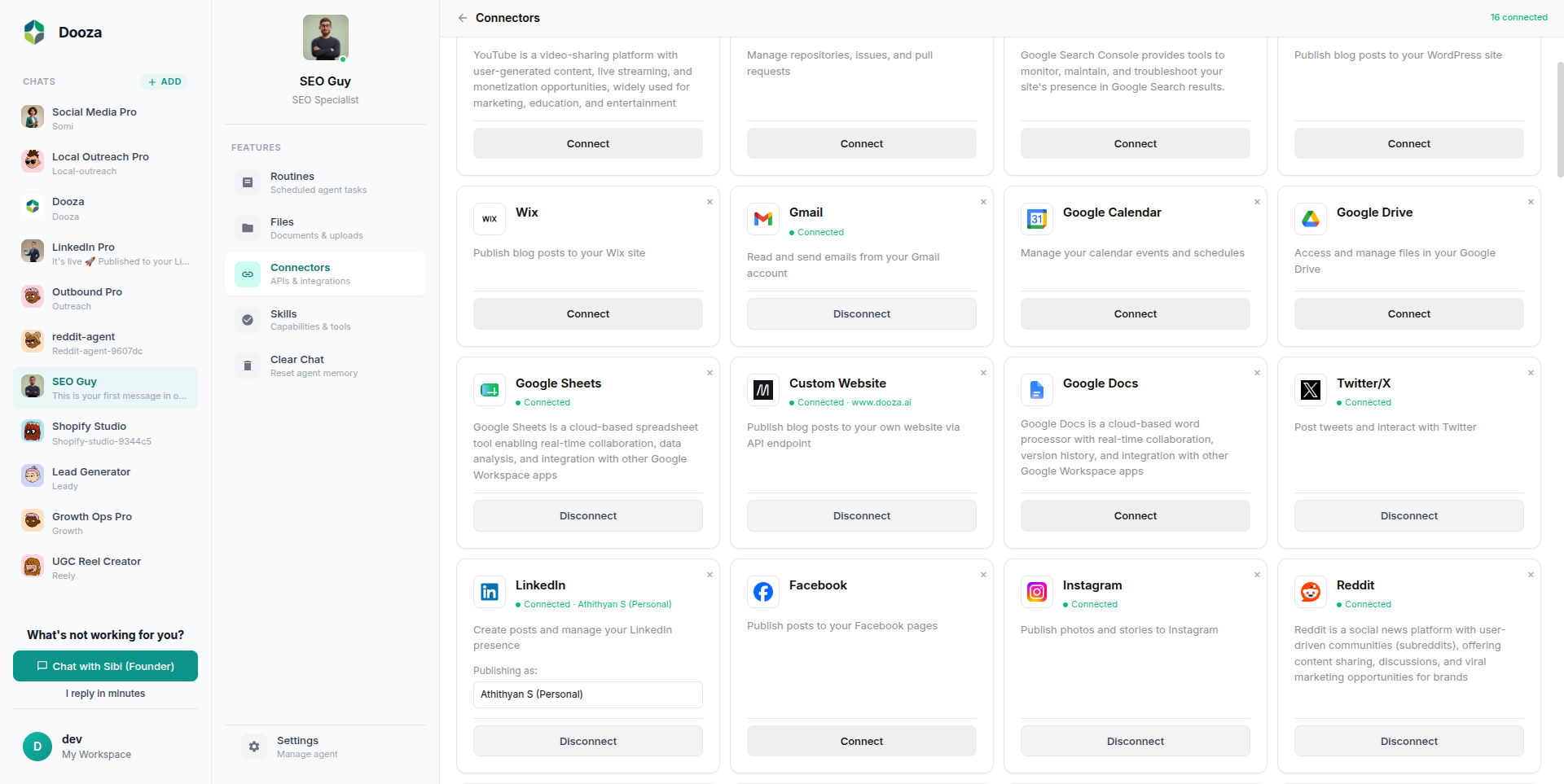
Task: Click the Reddit connector icon
Action: tap(1311, 592)
